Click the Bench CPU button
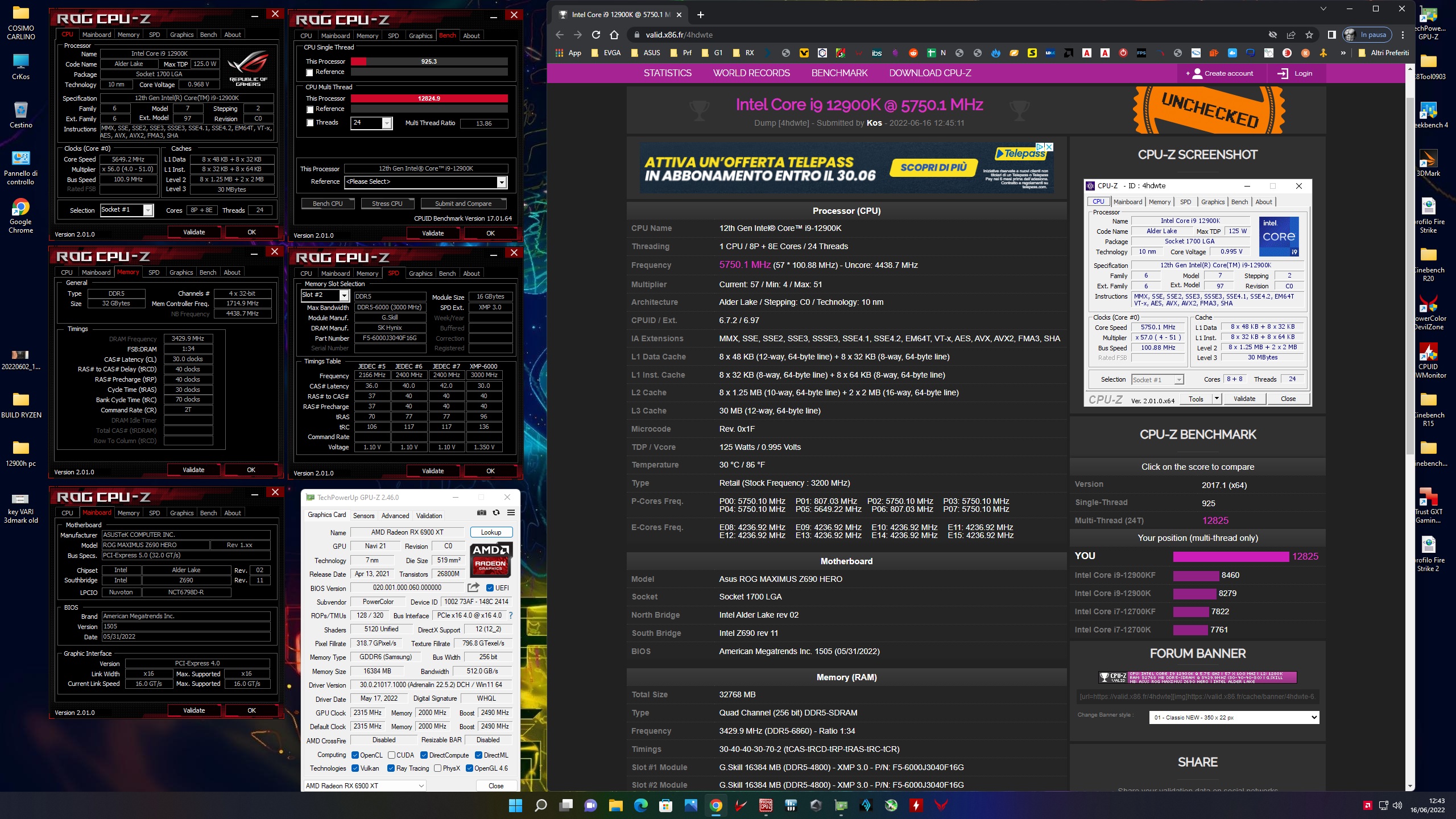The height and width of the screenshot is (819, 1456). point(328,204)
